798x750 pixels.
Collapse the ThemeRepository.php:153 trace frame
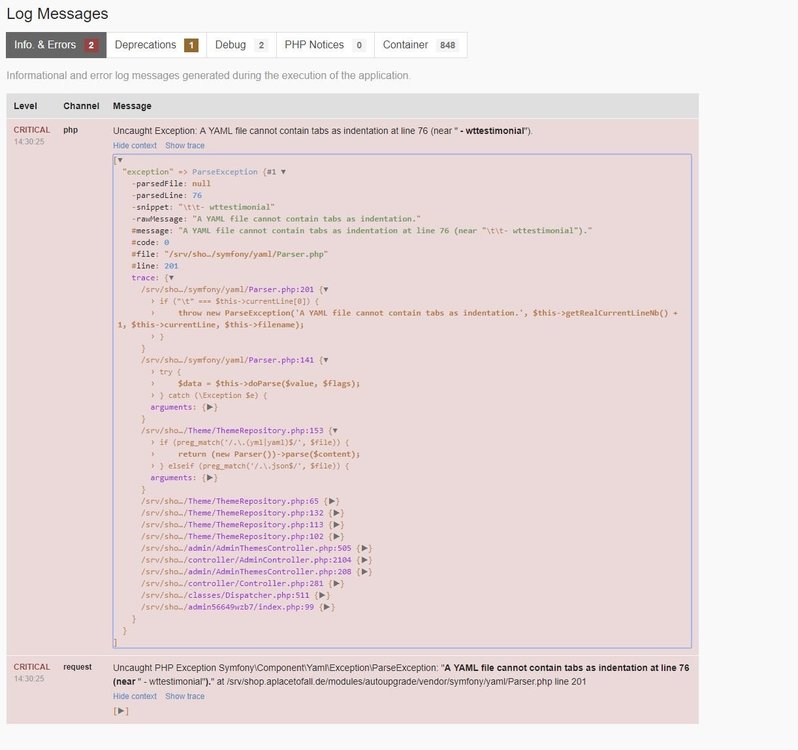tap(335, 430)
